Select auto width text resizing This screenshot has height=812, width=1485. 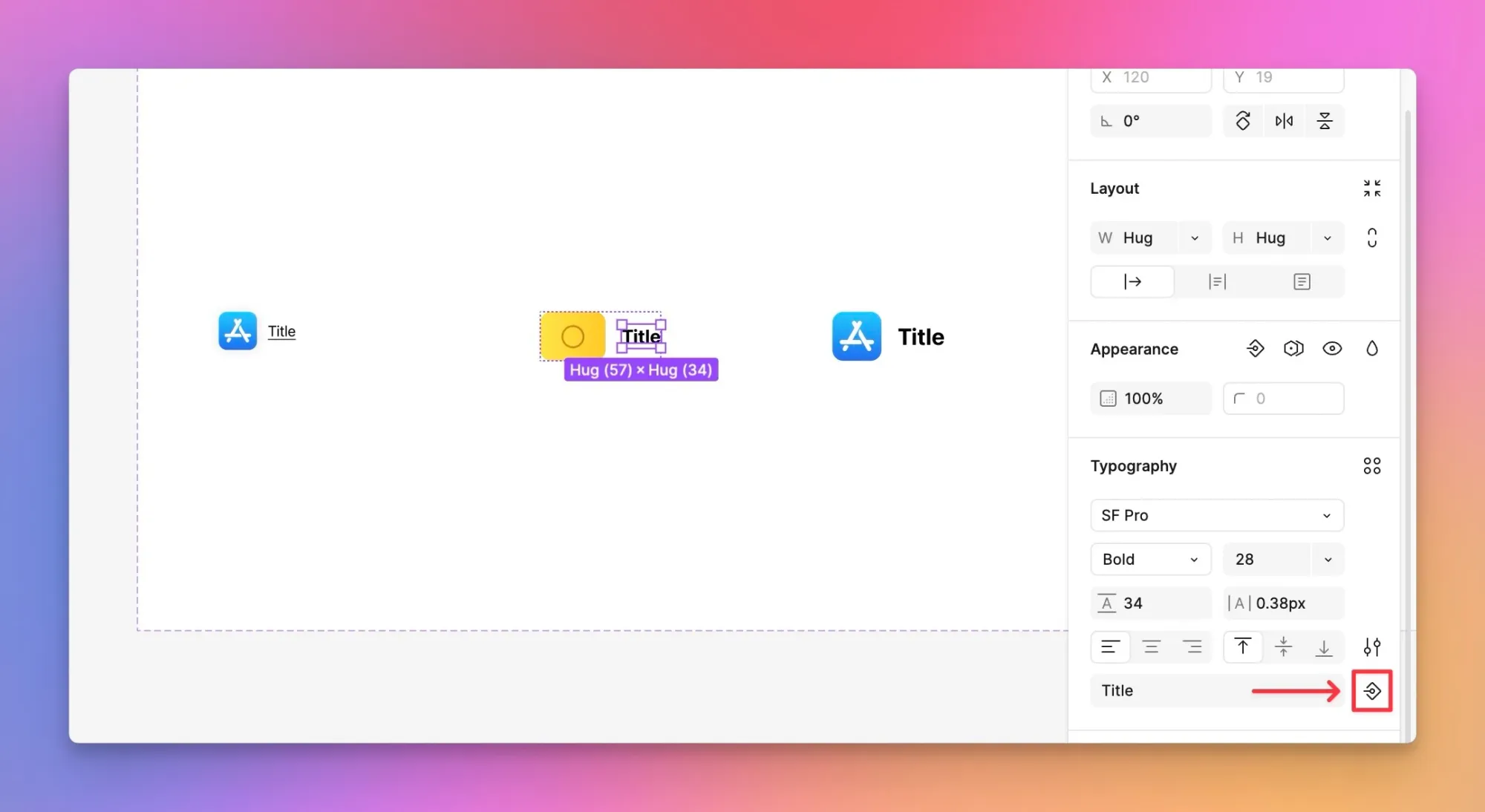pyautogui.click(x=1132, y=281)
